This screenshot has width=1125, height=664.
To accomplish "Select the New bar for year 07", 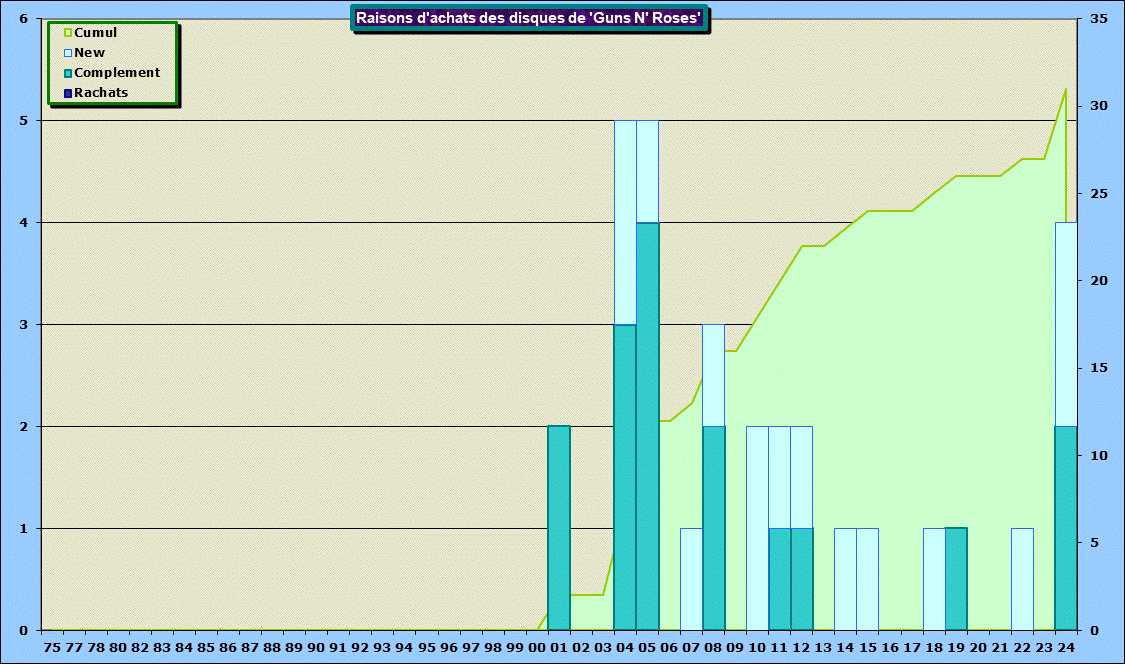I will pyautogui.click(x=691, y=579).
